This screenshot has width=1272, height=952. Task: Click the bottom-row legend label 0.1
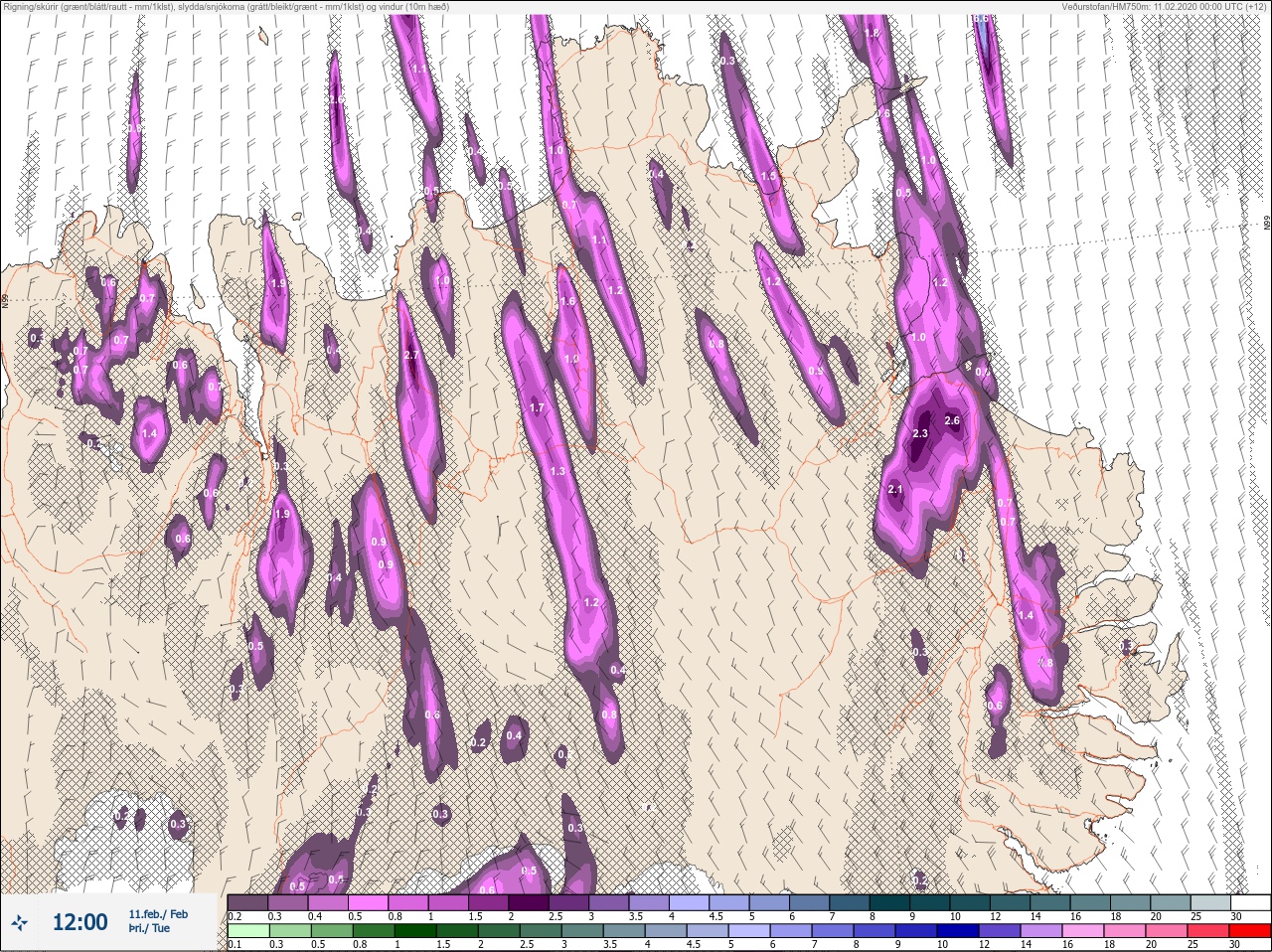pyautogui.click(x=235, y=945)
